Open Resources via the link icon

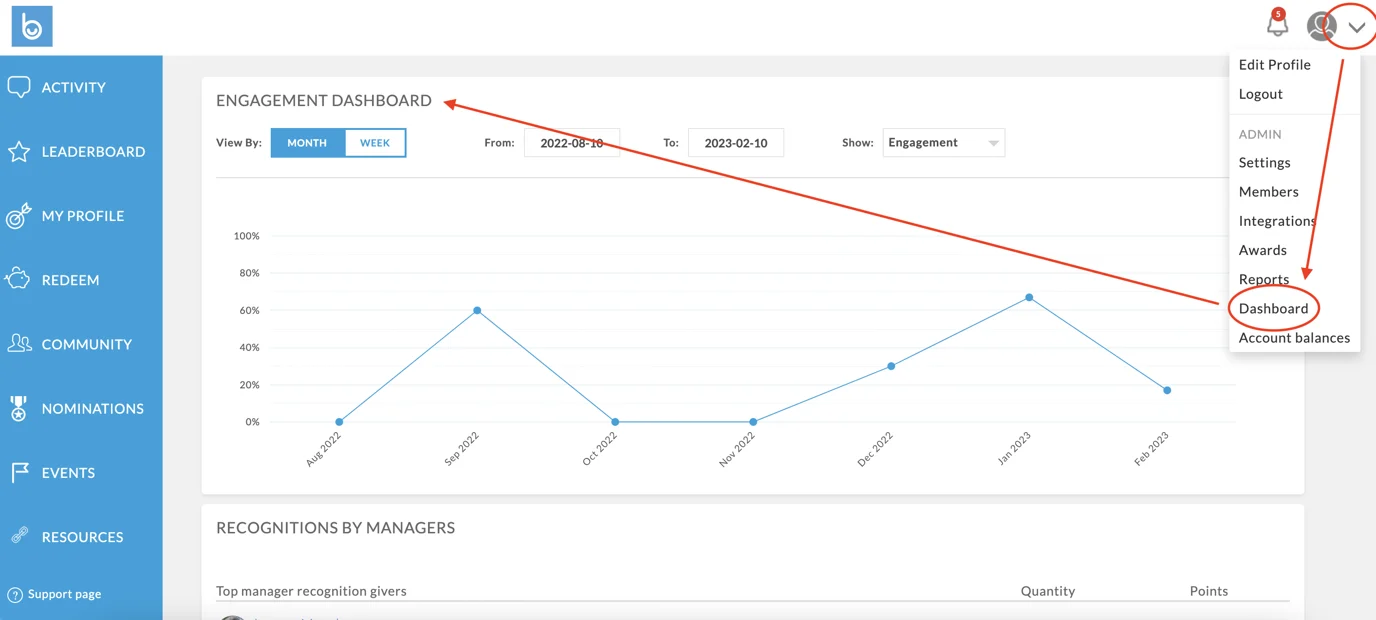click(19, 537)
